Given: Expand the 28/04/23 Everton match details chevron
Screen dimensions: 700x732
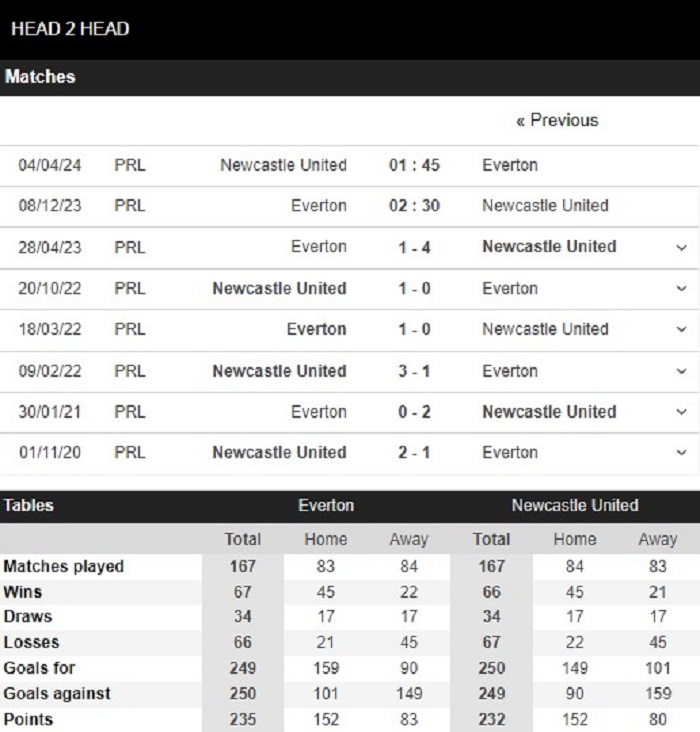Looking at the screenshot, I should [681, 247].
